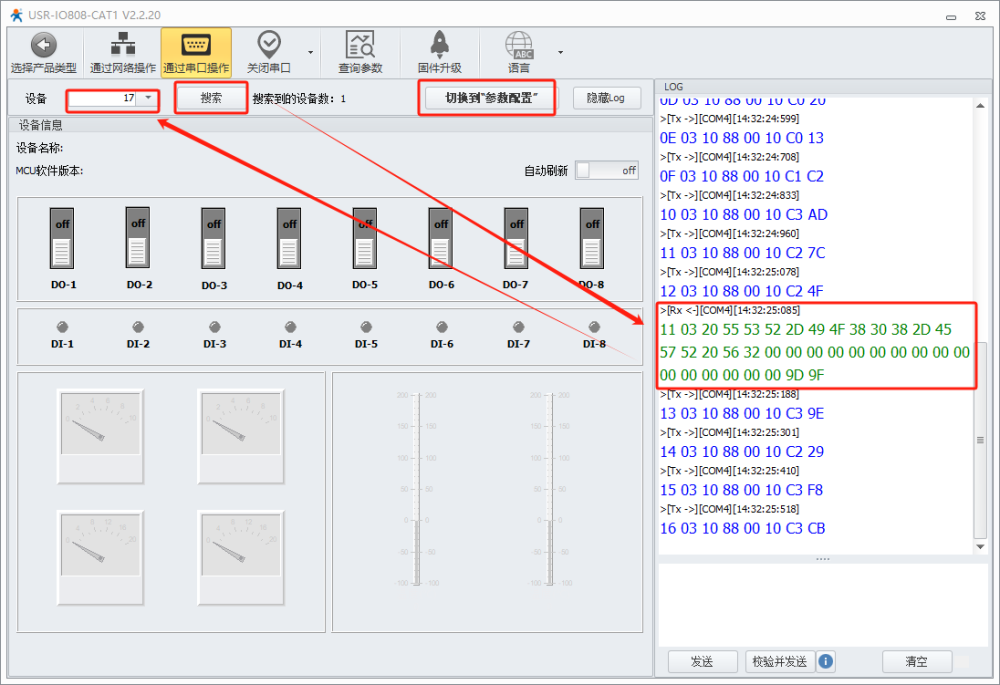Click the blue info icon beside 校验并发送
This screenshot has width=1000, height=685.
[x=826, y=661]
